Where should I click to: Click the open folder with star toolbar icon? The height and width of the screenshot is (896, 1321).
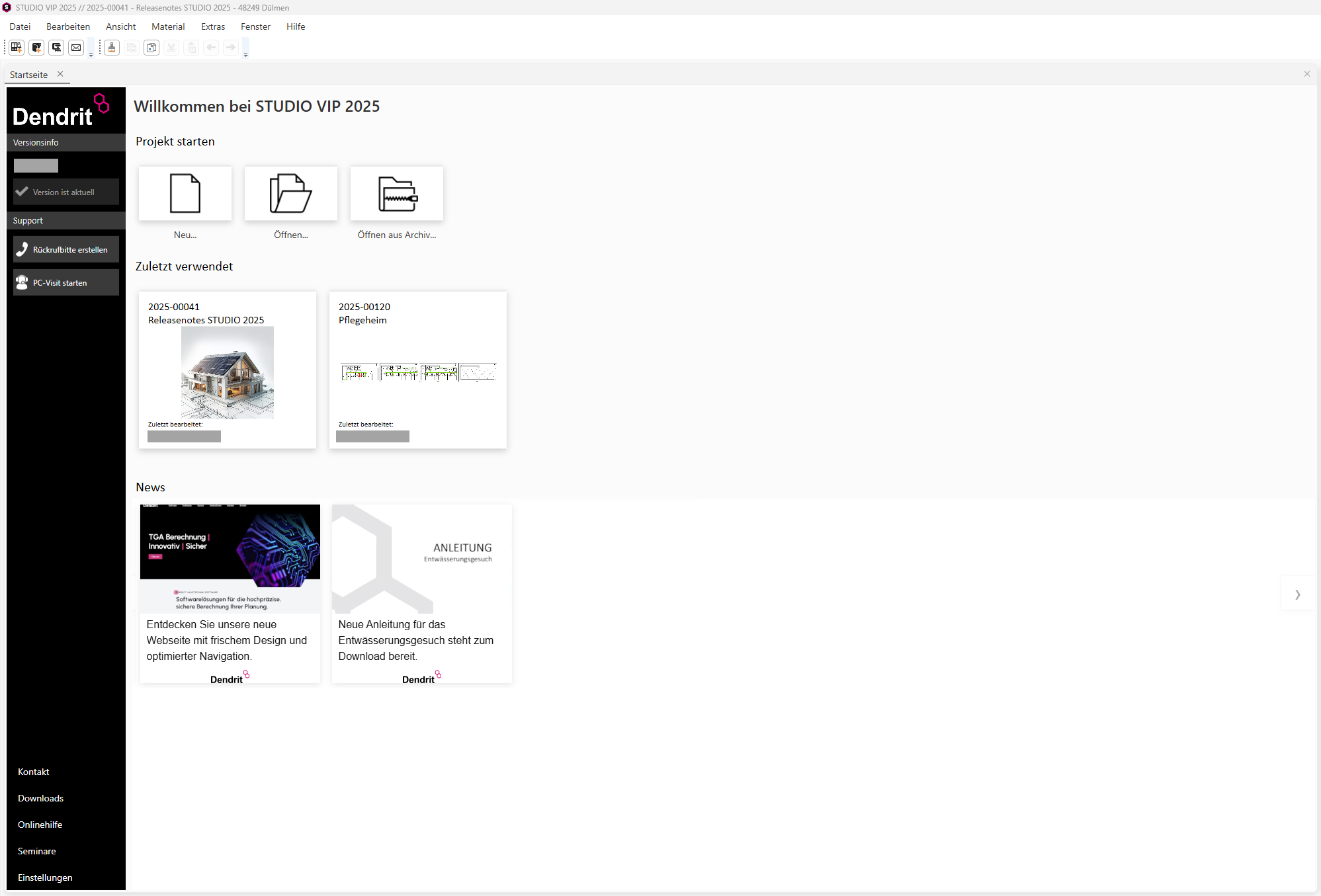tap(36, 48)
